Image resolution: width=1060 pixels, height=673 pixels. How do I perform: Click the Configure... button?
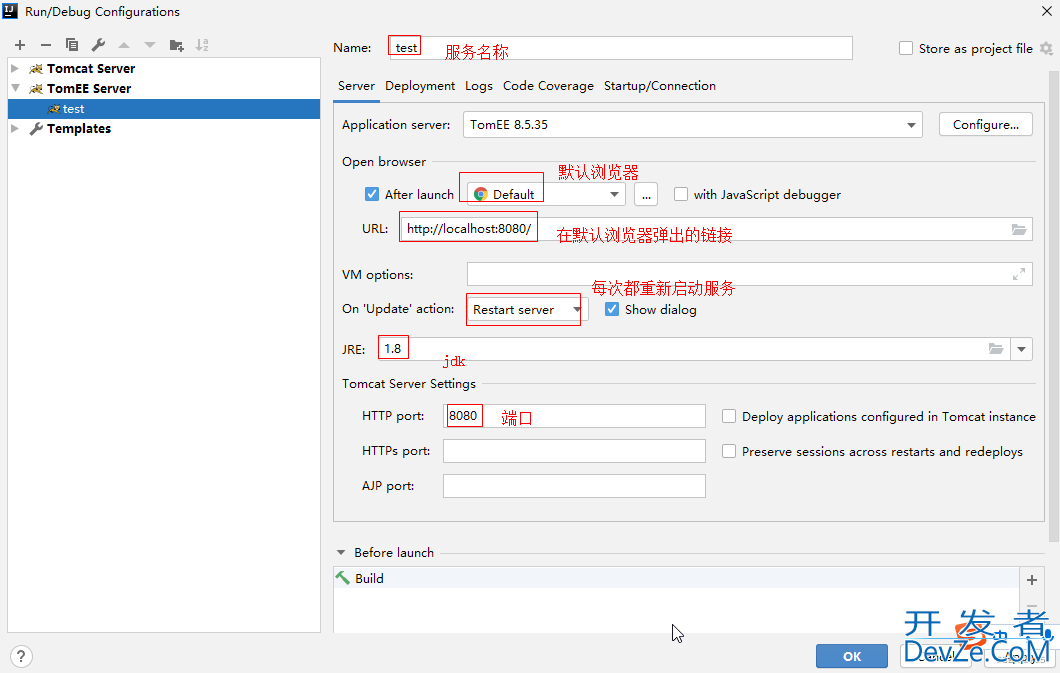click(x=986, y=124)
